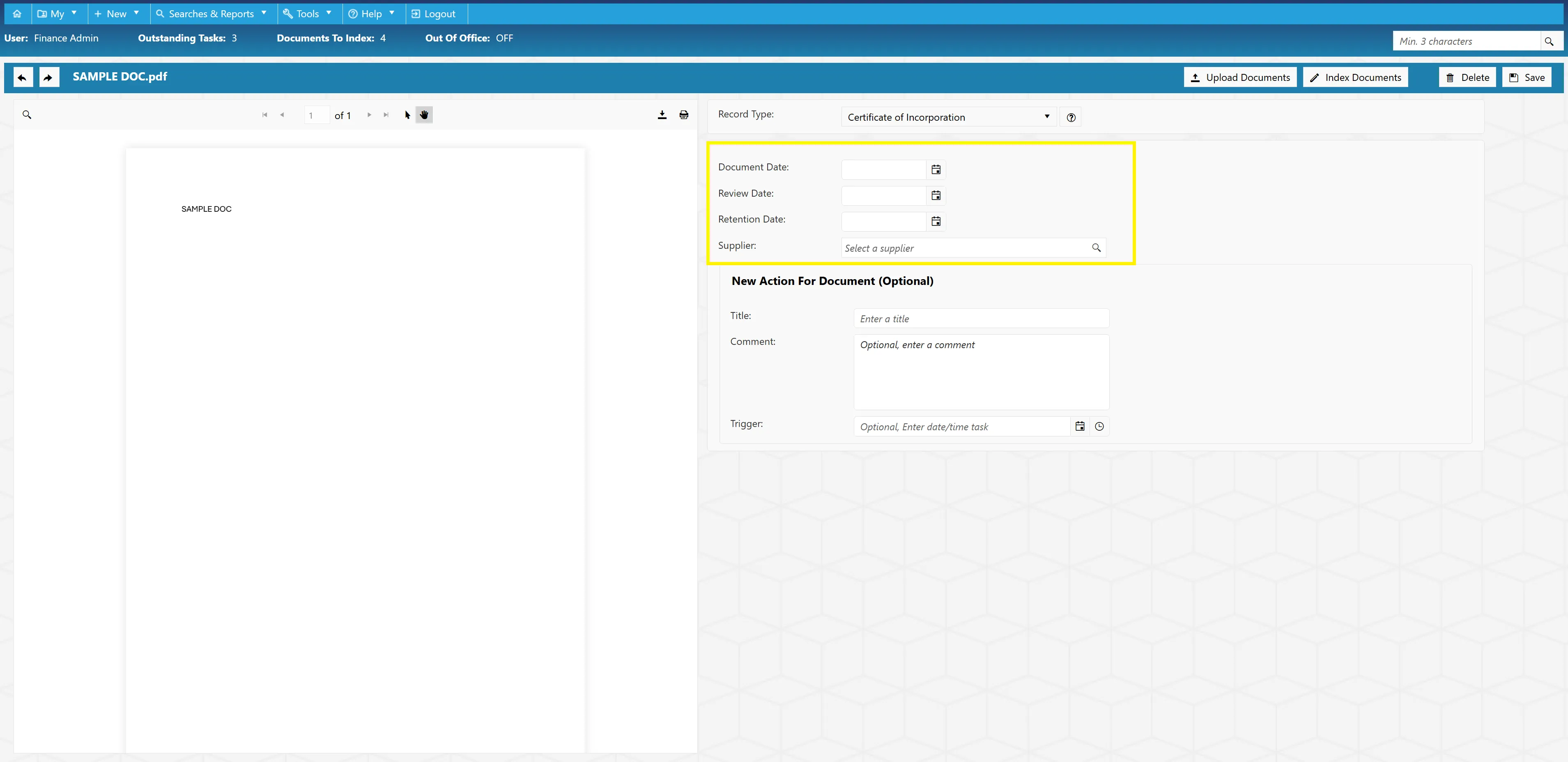Expand the My menu arrow
Viewport: 1568px width, 762px height.
(74, 13)
